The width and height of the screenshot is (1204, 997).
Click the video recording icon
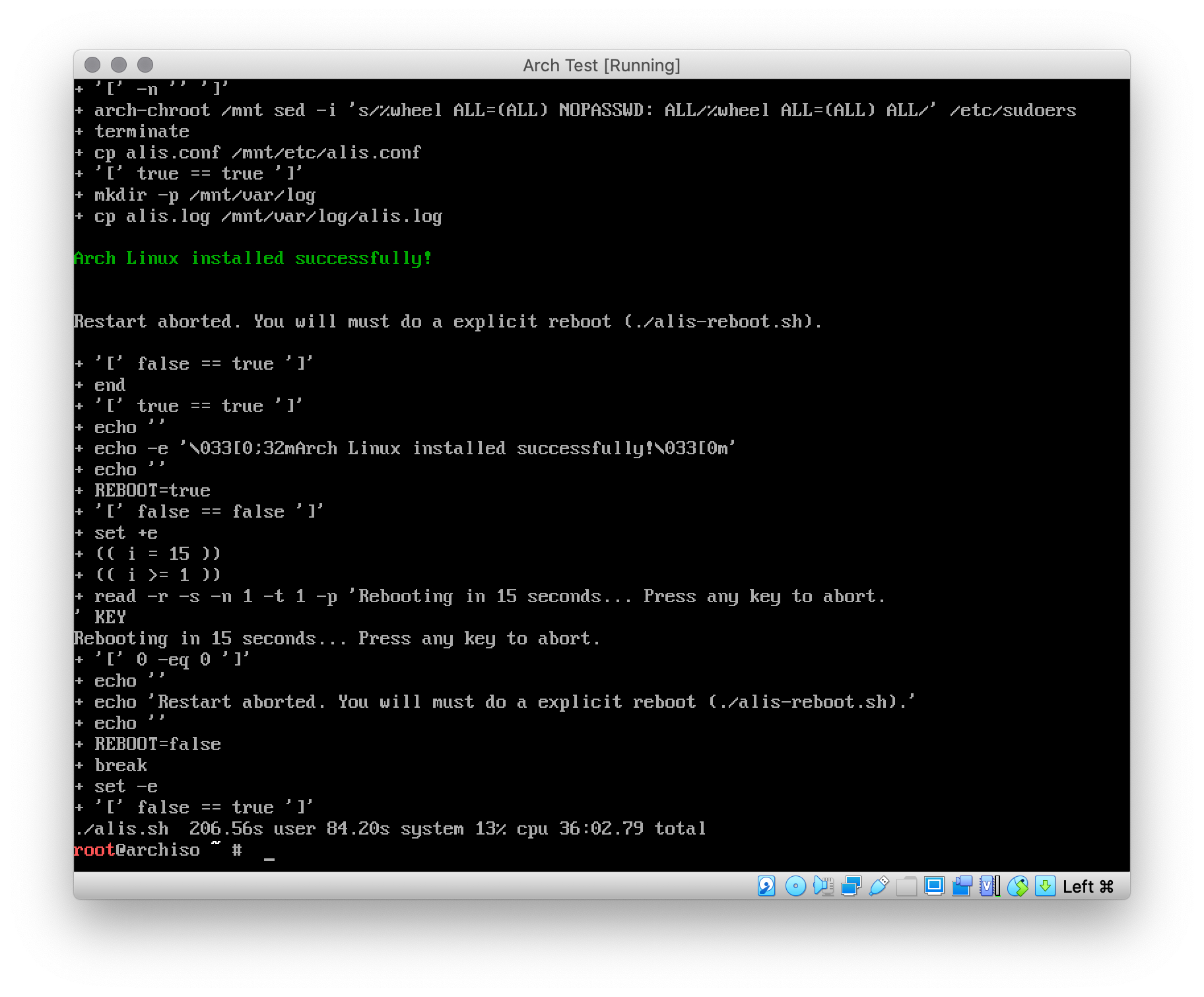pos(960,886)
